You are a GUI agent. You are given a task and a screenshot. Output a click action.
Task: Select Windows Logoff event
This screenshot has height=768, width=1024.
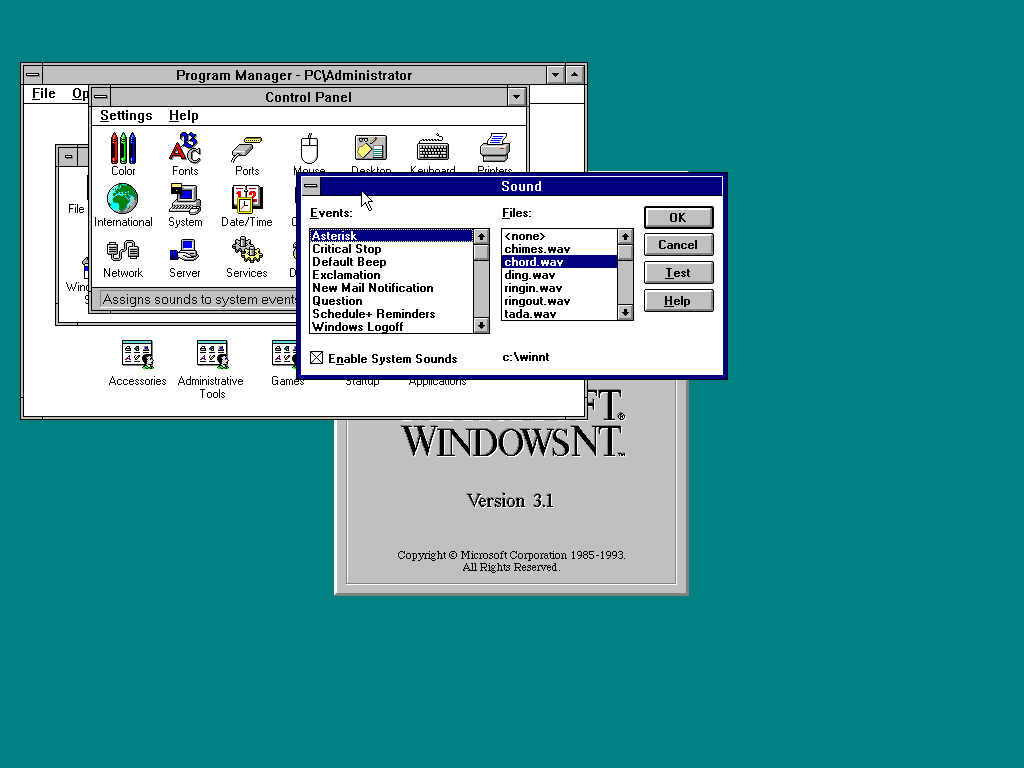(391, 327)
